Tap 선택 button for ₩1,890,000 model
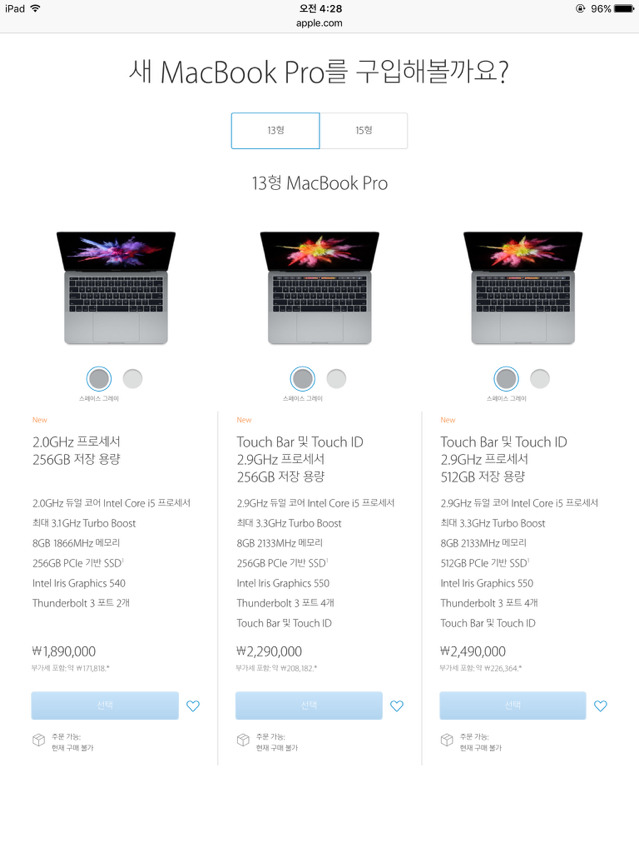The image size is (639, 853). tap(105, 706)
